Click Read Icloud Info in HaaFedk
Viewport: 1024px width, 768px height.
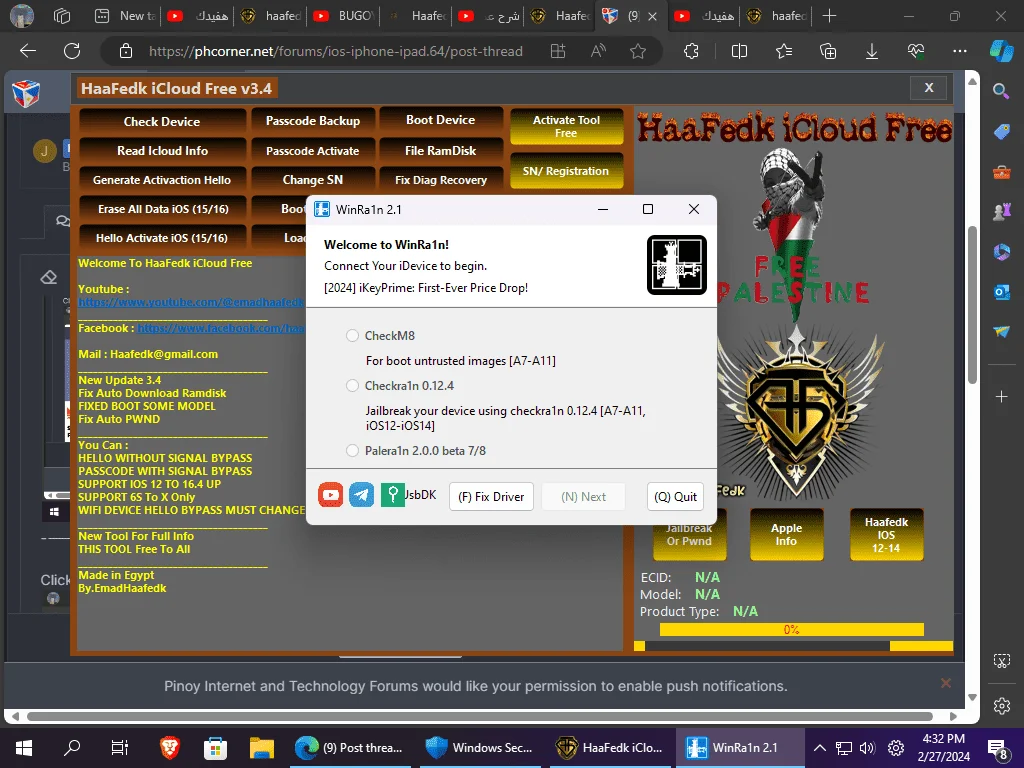point(162,151)
